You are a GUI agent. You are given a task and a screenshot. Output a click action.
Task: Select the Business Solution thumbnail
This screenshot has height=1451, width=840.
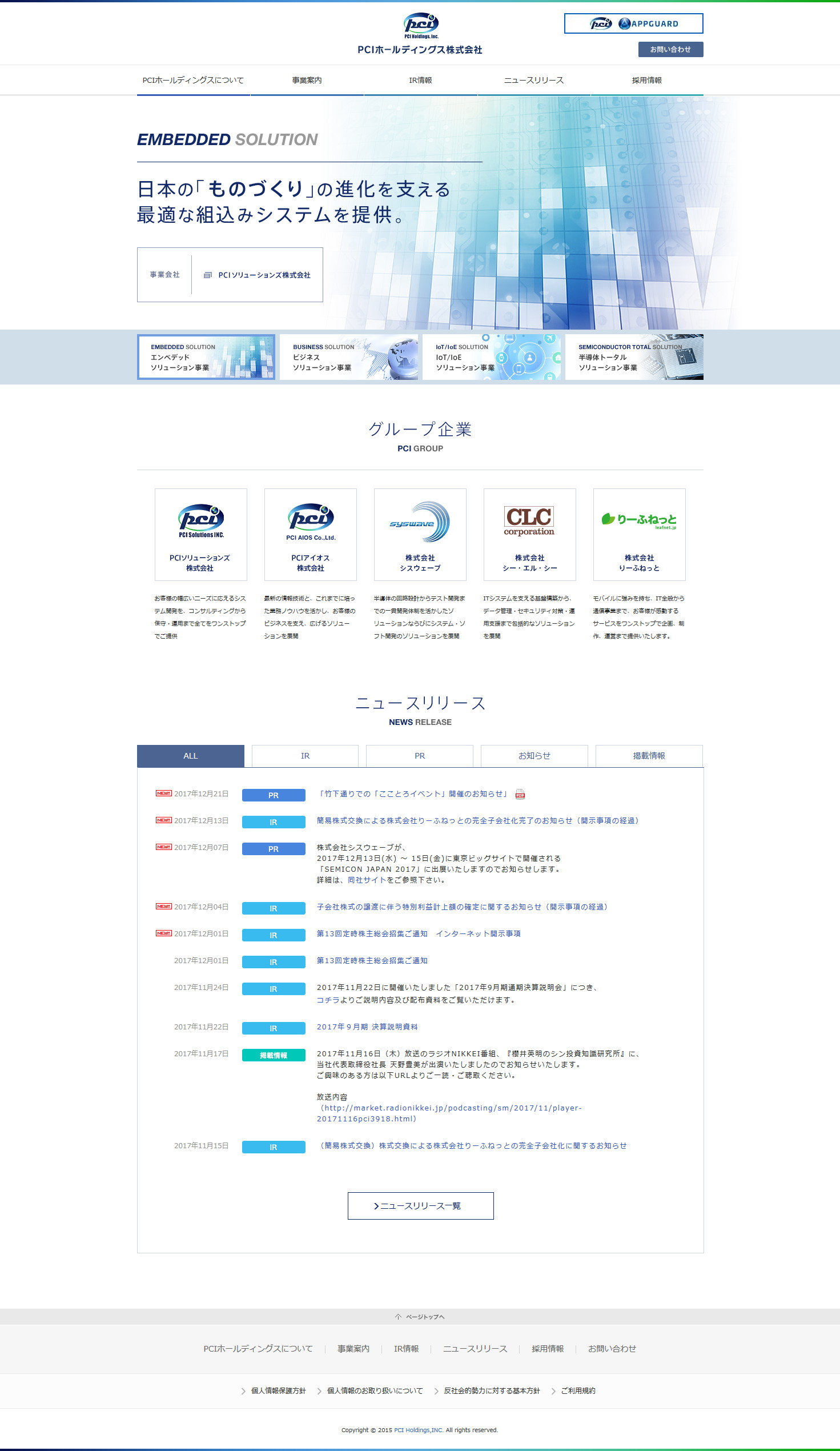point(349,357)
